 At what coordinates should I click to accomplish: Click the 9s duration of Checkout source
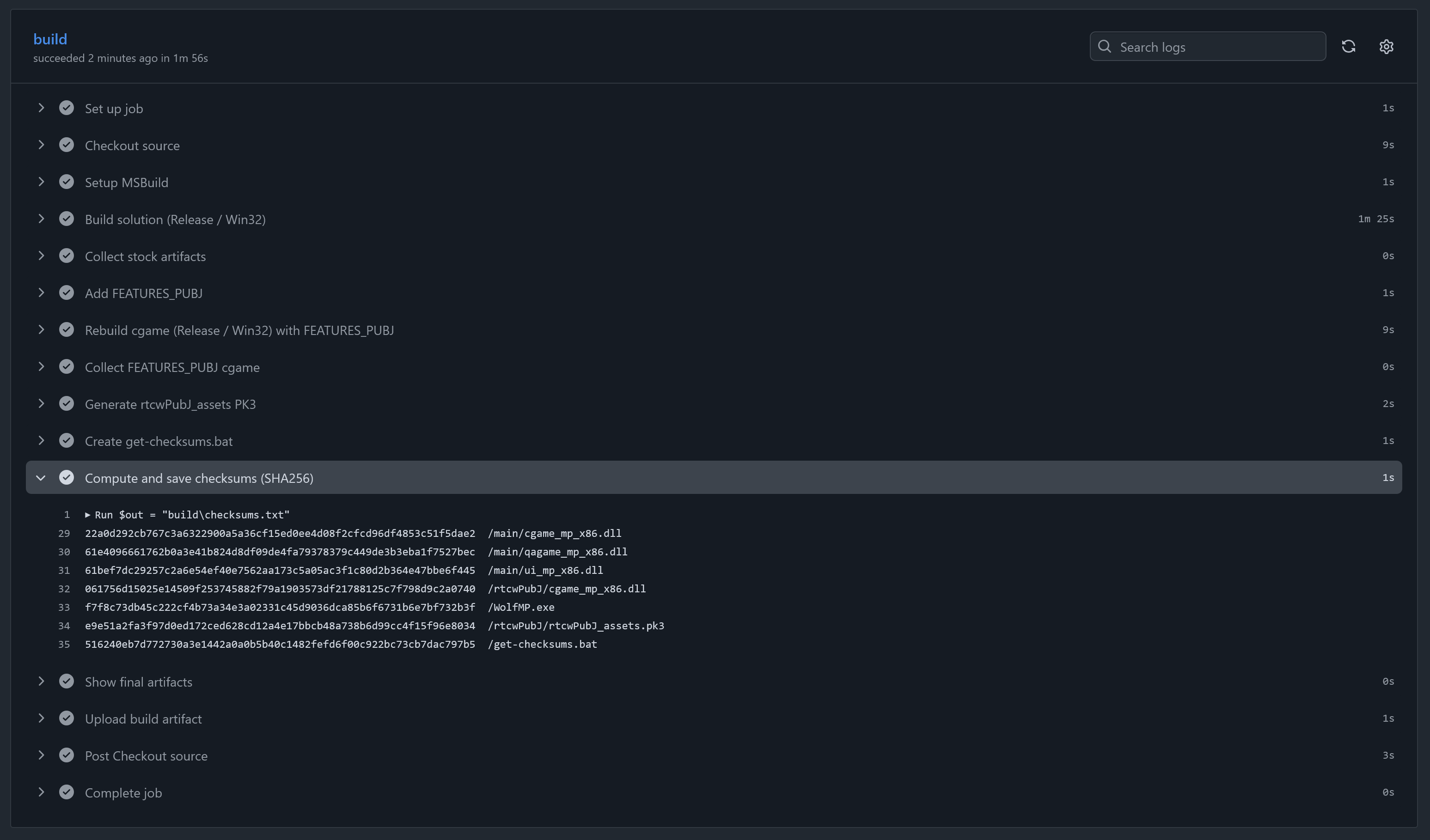(x=1388, y=145)
